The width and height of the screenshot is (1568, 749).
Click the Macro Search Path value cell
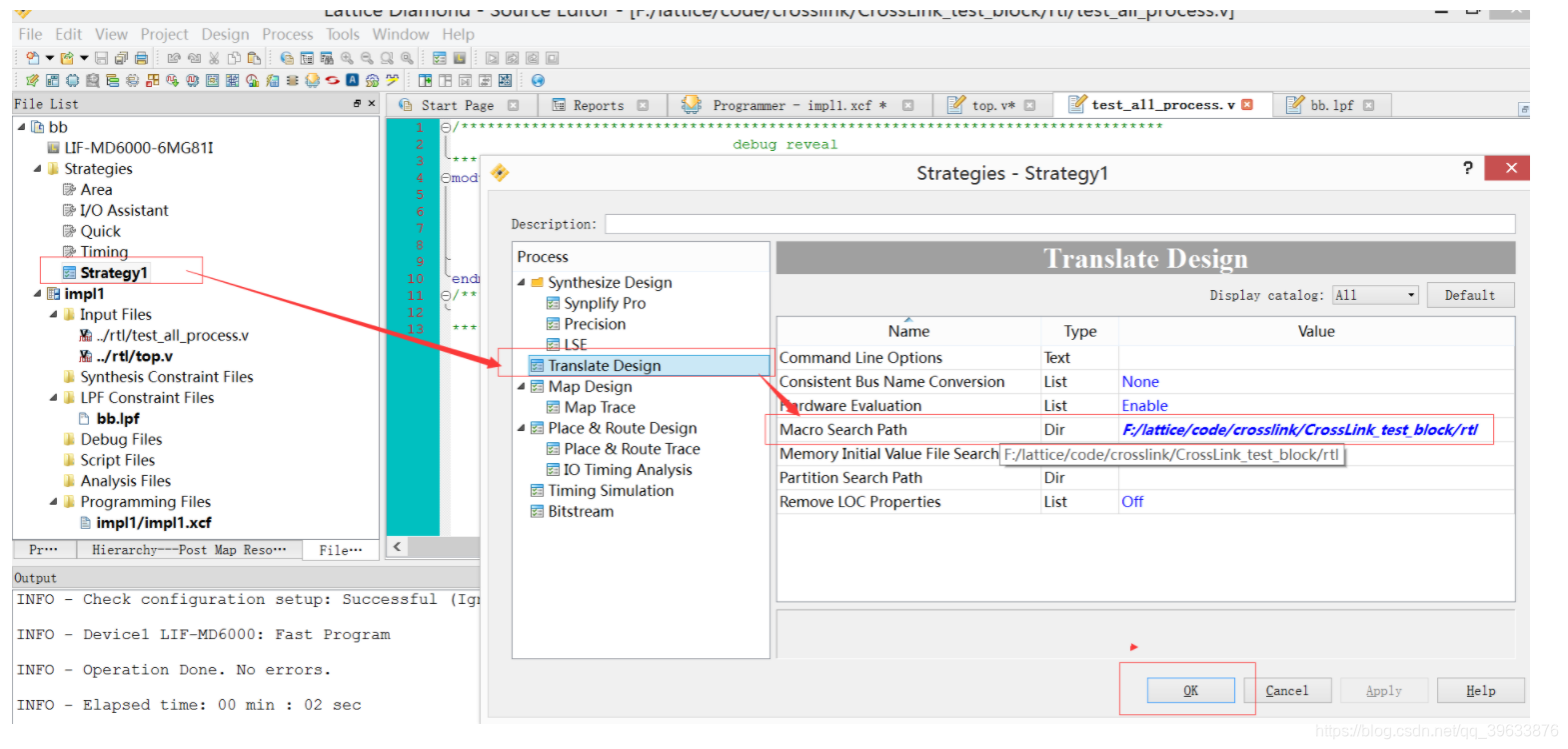click(x=1316, y=430)
